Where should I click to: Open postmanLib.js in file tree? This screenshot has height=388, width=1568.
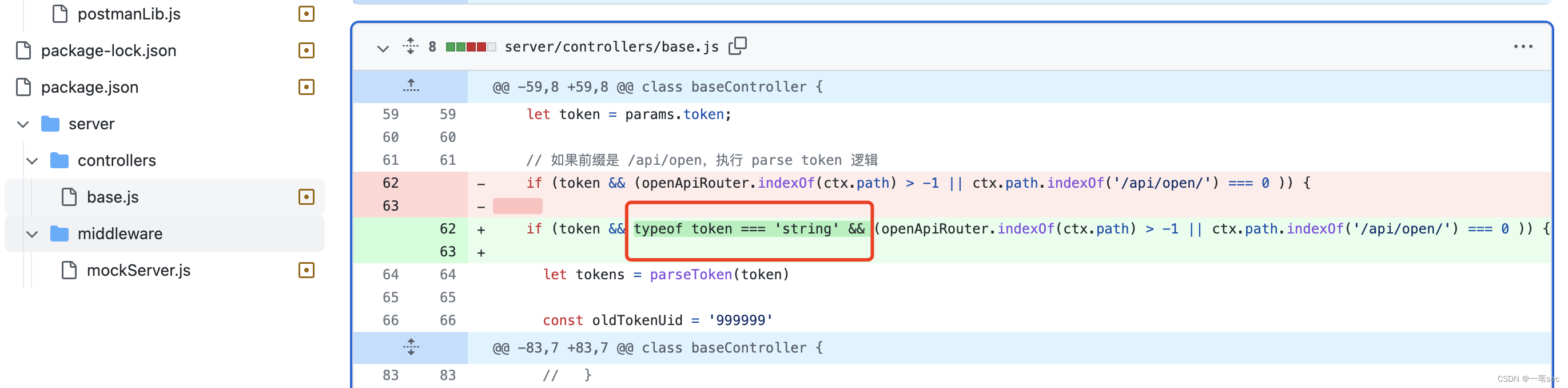(129, 13)
